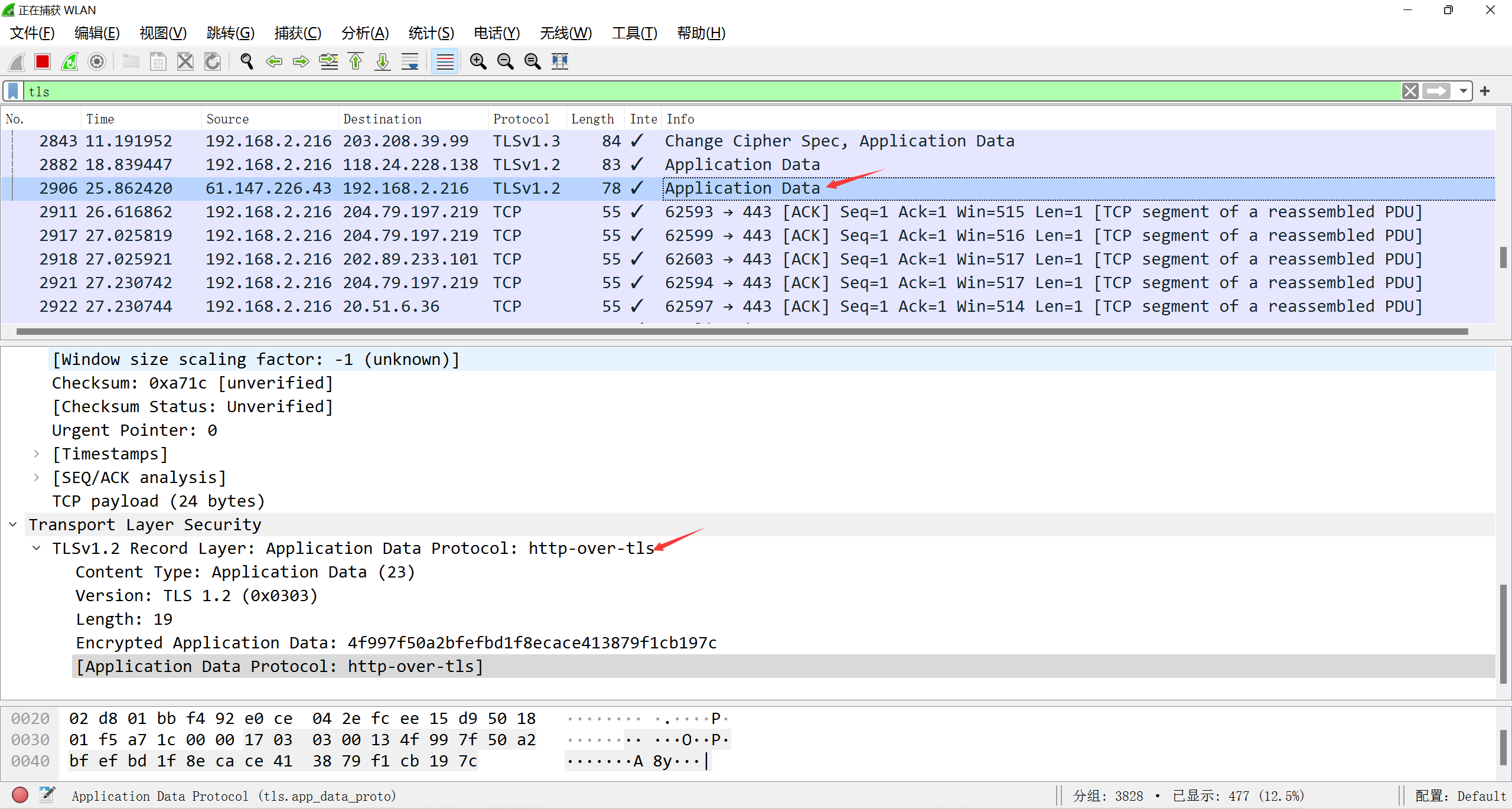Open the 工具(T) menu
Image resolution: width=1512 pixels, height=809 pixels.
[634, 33]
